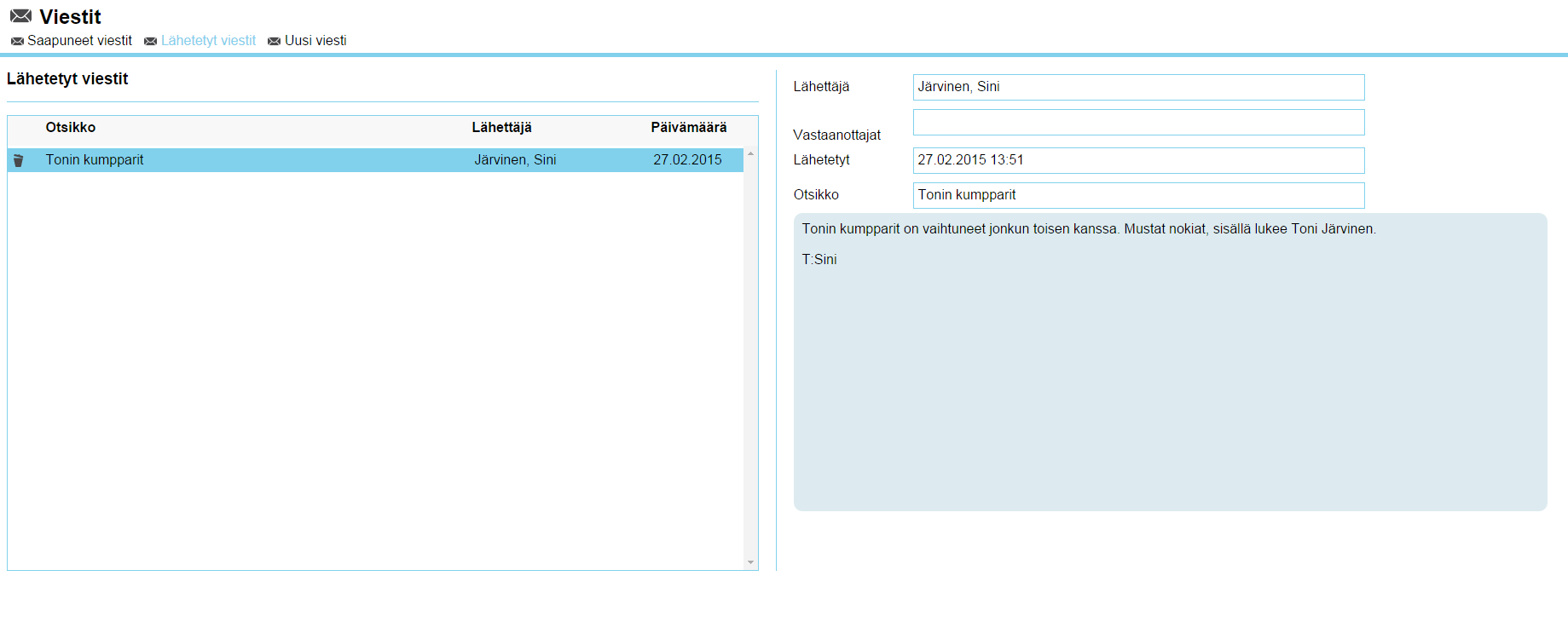Click the envelope icon beside Uusi viesti
This screenshot has height=622, width=1568.
pyautogui.click(x=274, y=41)
